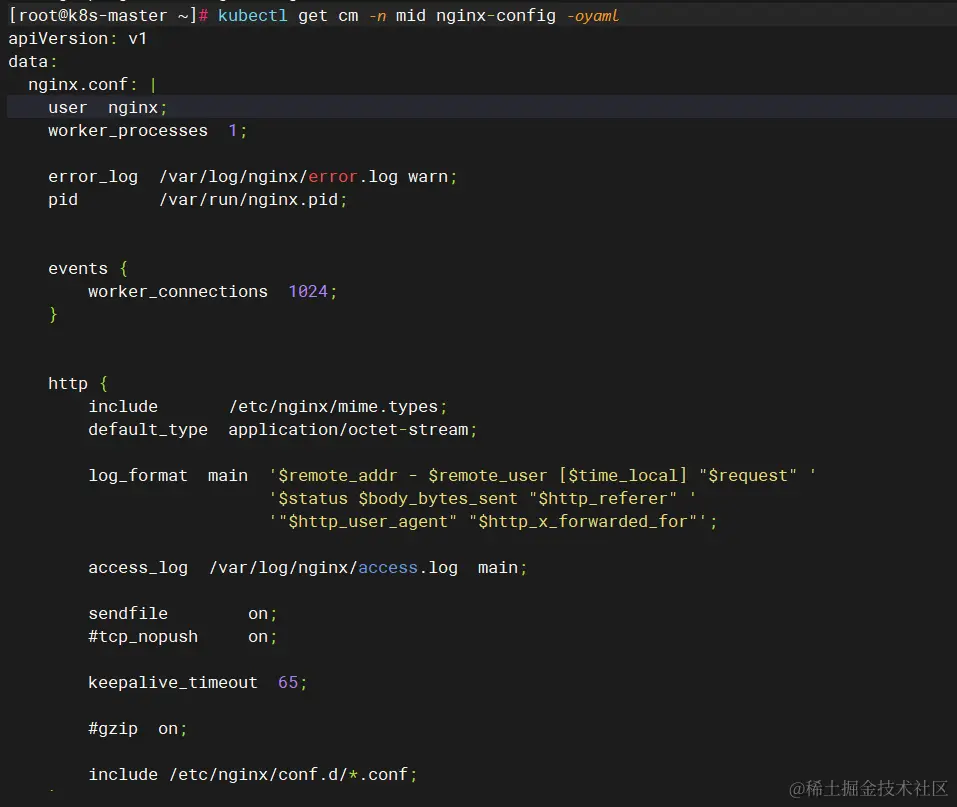Click the red 'error' word in log path
957x807 pixels.
[333, 176]
